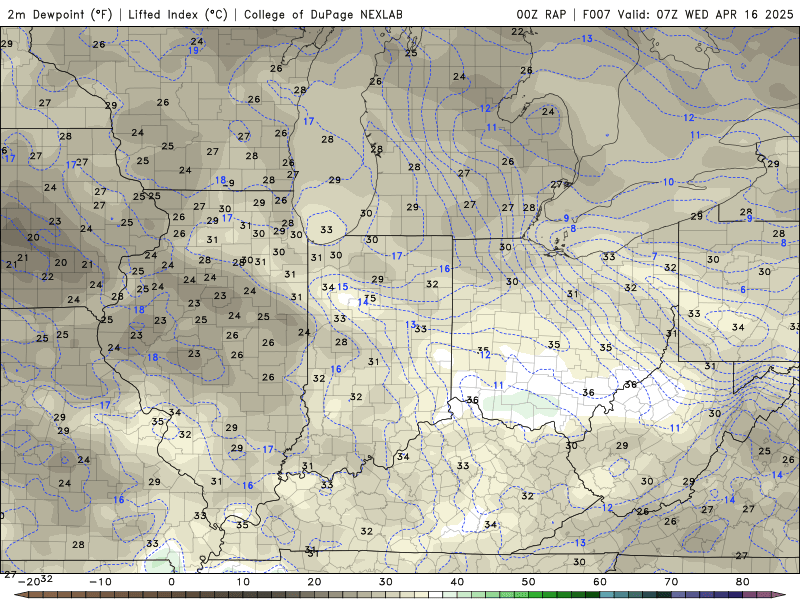Click the blue lifted index contour label "10"
This screenshot has height=600, width=800.
pos(668,182)
